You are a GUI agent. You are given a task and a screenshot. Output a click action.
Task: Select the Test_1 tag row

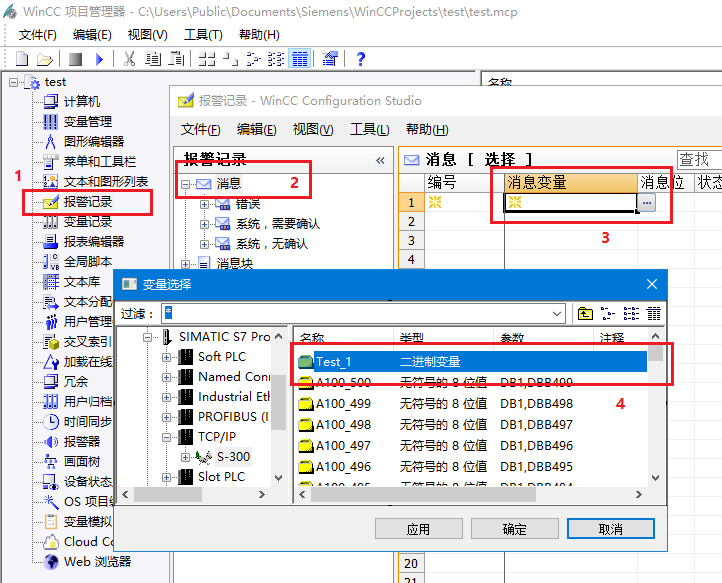pos(472,362)
